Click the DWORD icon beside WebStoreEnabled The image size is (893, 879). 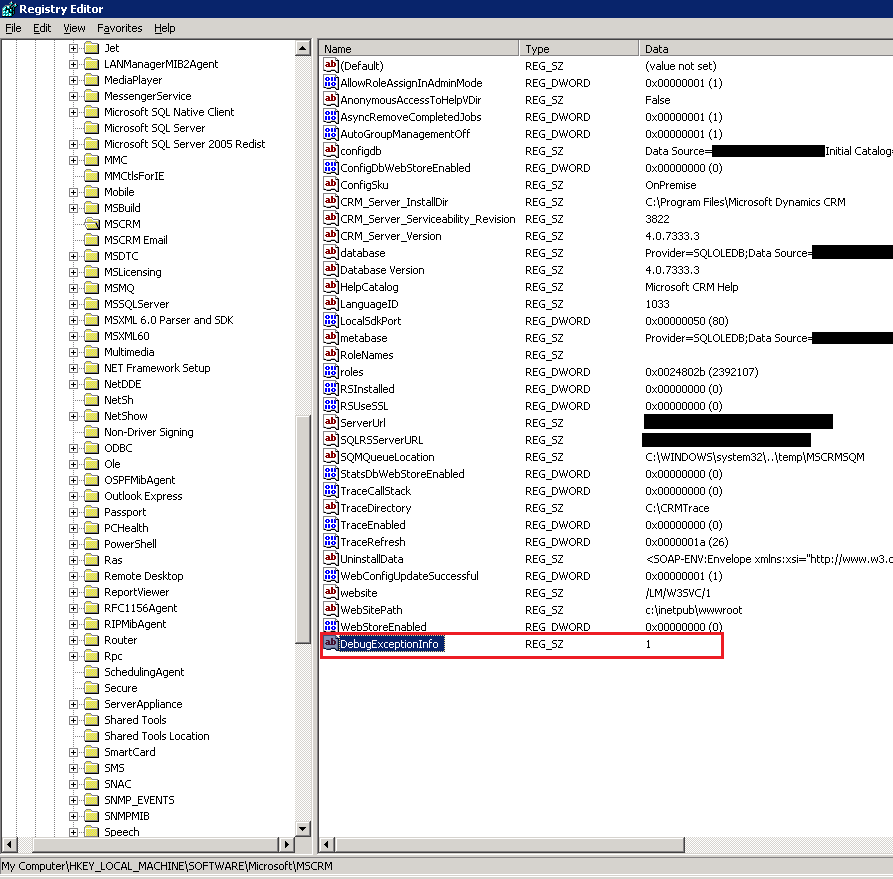tap(330, 626)
